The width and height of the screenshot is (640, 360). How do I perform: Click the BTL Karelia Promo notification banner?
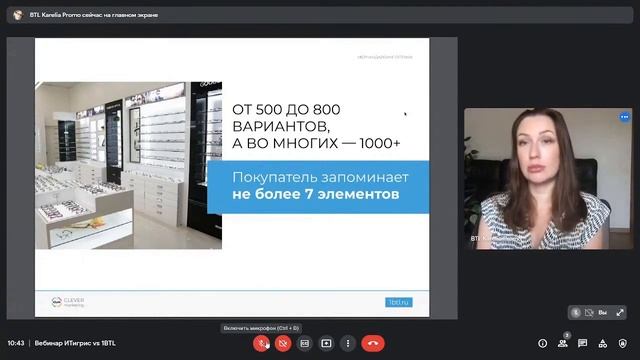coord(320,15)
